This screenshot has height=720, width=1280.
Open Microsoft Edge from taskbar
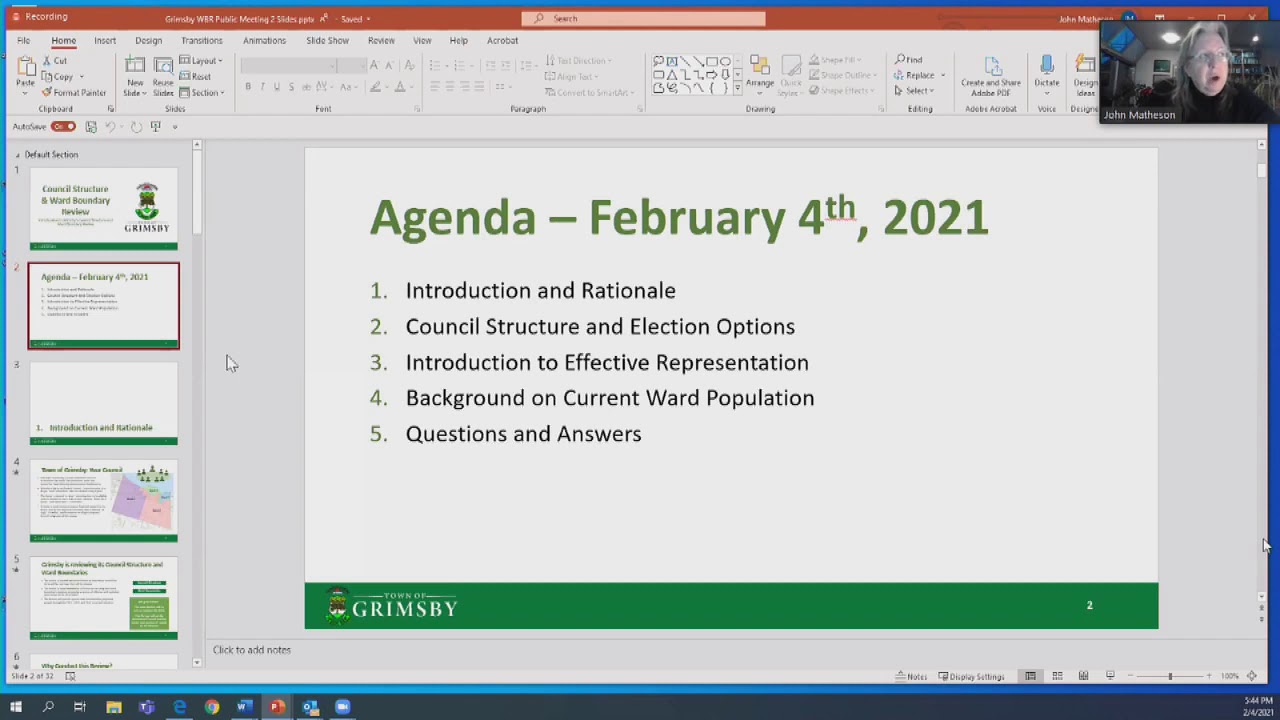point(179,707)
